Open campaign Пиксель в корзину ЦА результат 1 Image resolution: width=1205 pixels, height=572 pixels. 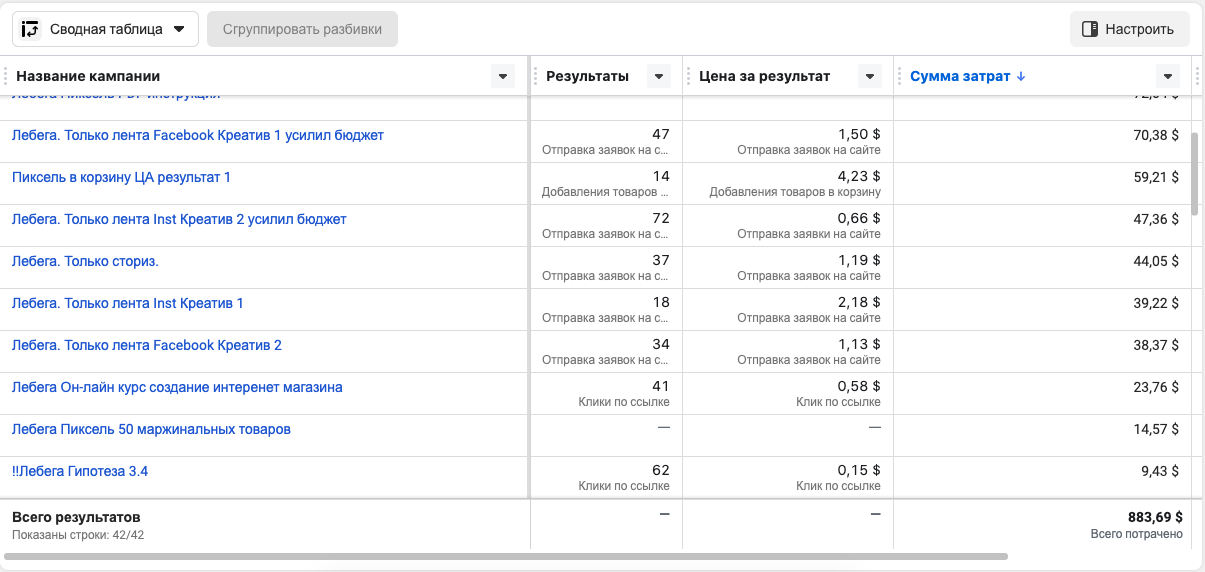tap(121, 177)
